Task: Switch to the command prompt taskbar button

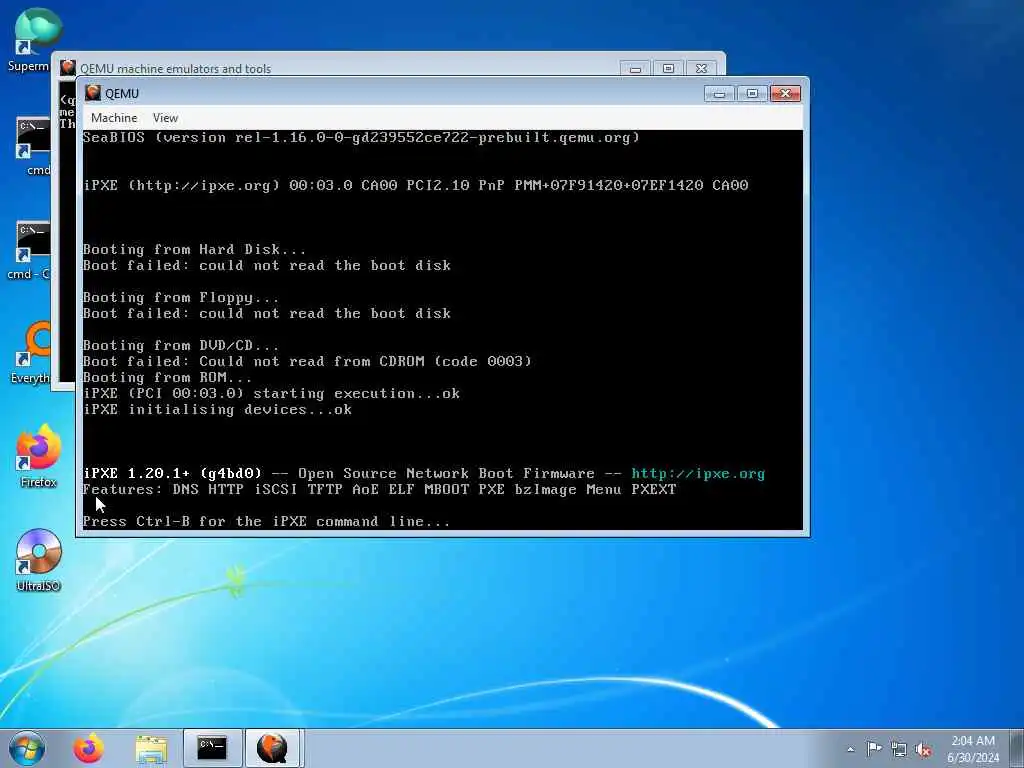Action: point(212,748)
